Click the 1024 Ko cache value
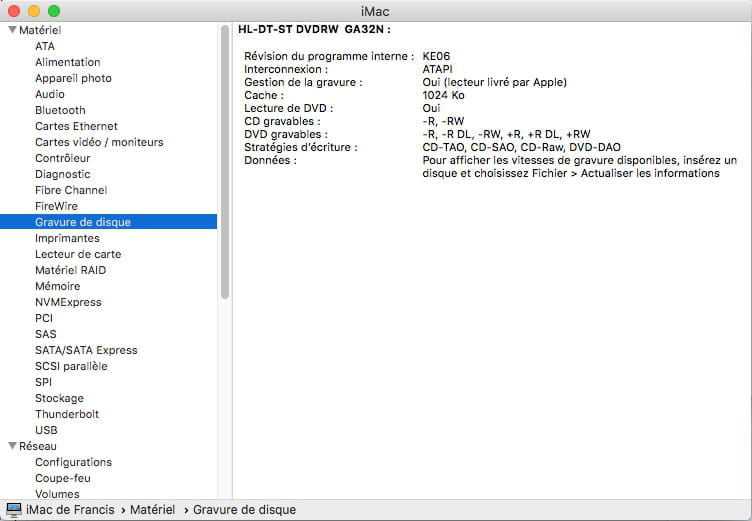Image resolution: width=752 pixels, height=521 pixels. 444,95
